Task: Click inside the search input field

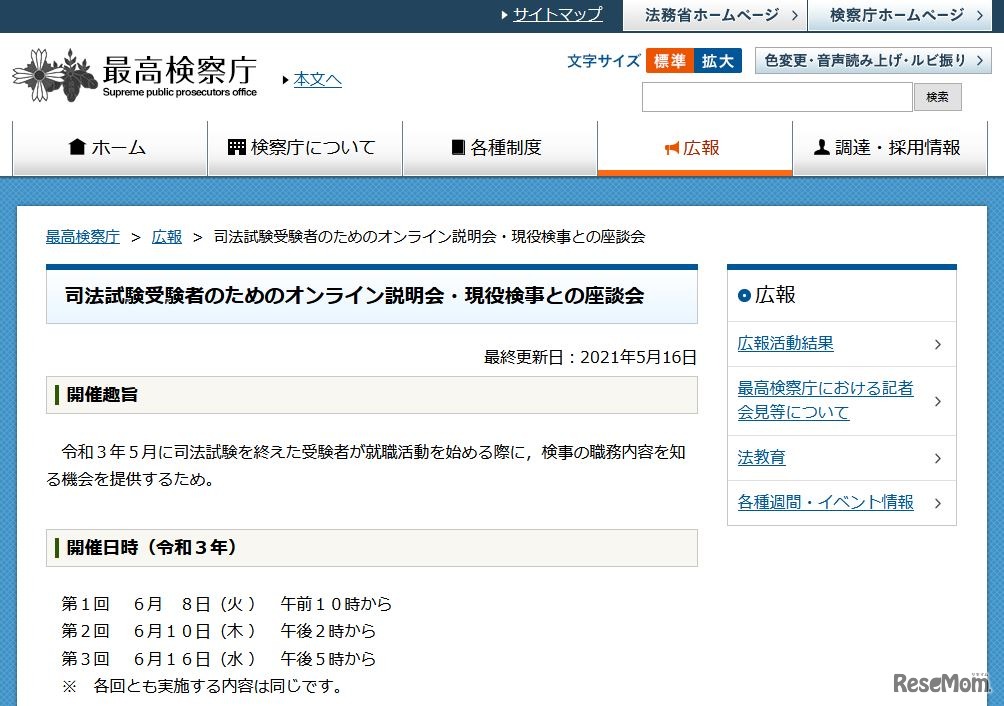Action: point(777,97)
